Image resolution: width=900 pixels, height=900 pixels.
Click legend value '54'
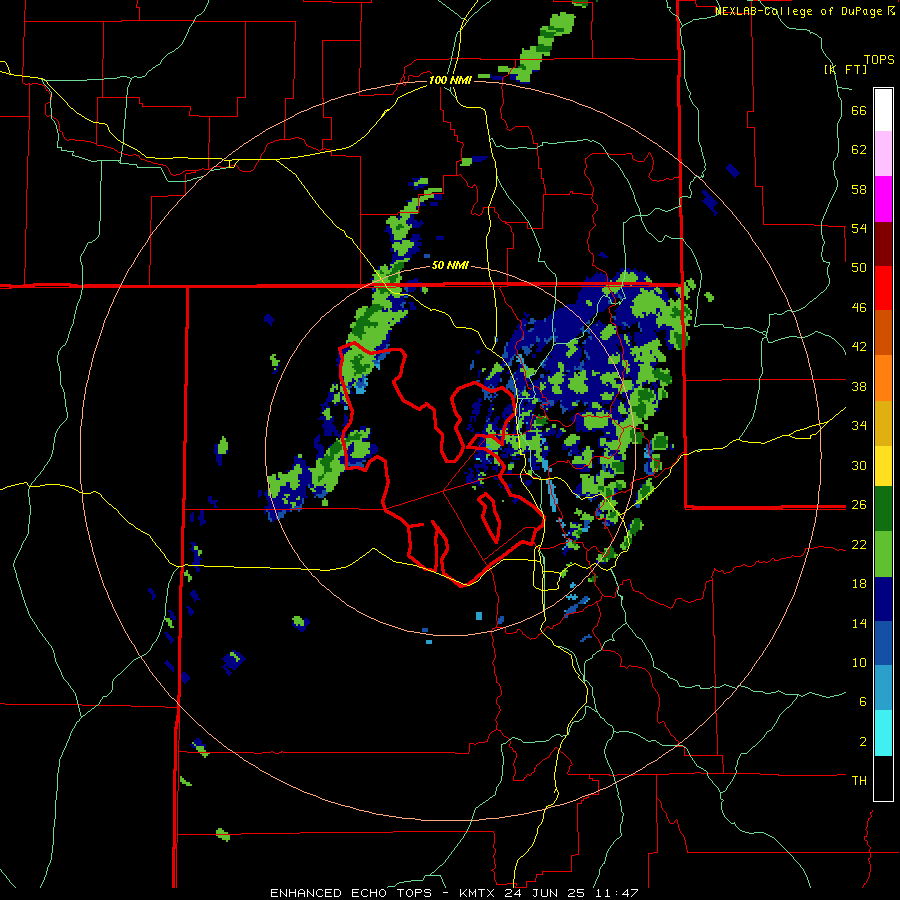click(x=859, y=228)
